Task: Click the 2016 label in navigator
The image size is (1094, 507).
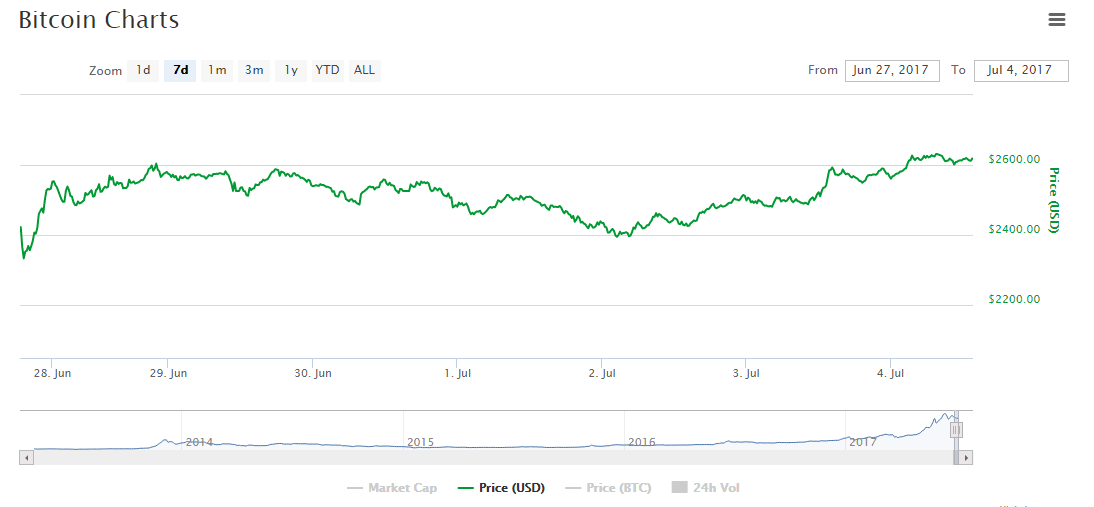Action: [641, 442]
